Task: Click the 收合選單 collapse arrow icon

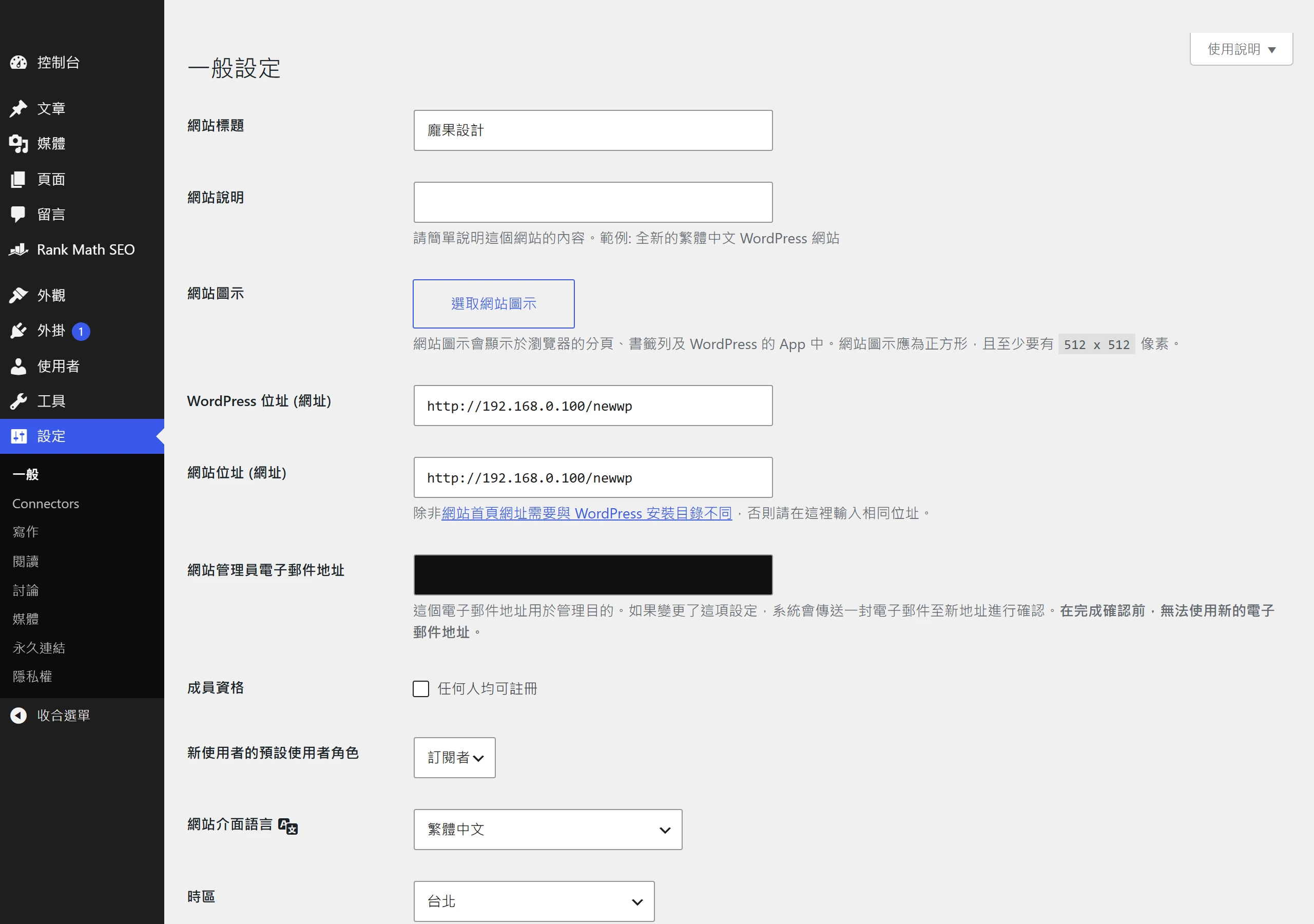Action: [x=18, y=716]
